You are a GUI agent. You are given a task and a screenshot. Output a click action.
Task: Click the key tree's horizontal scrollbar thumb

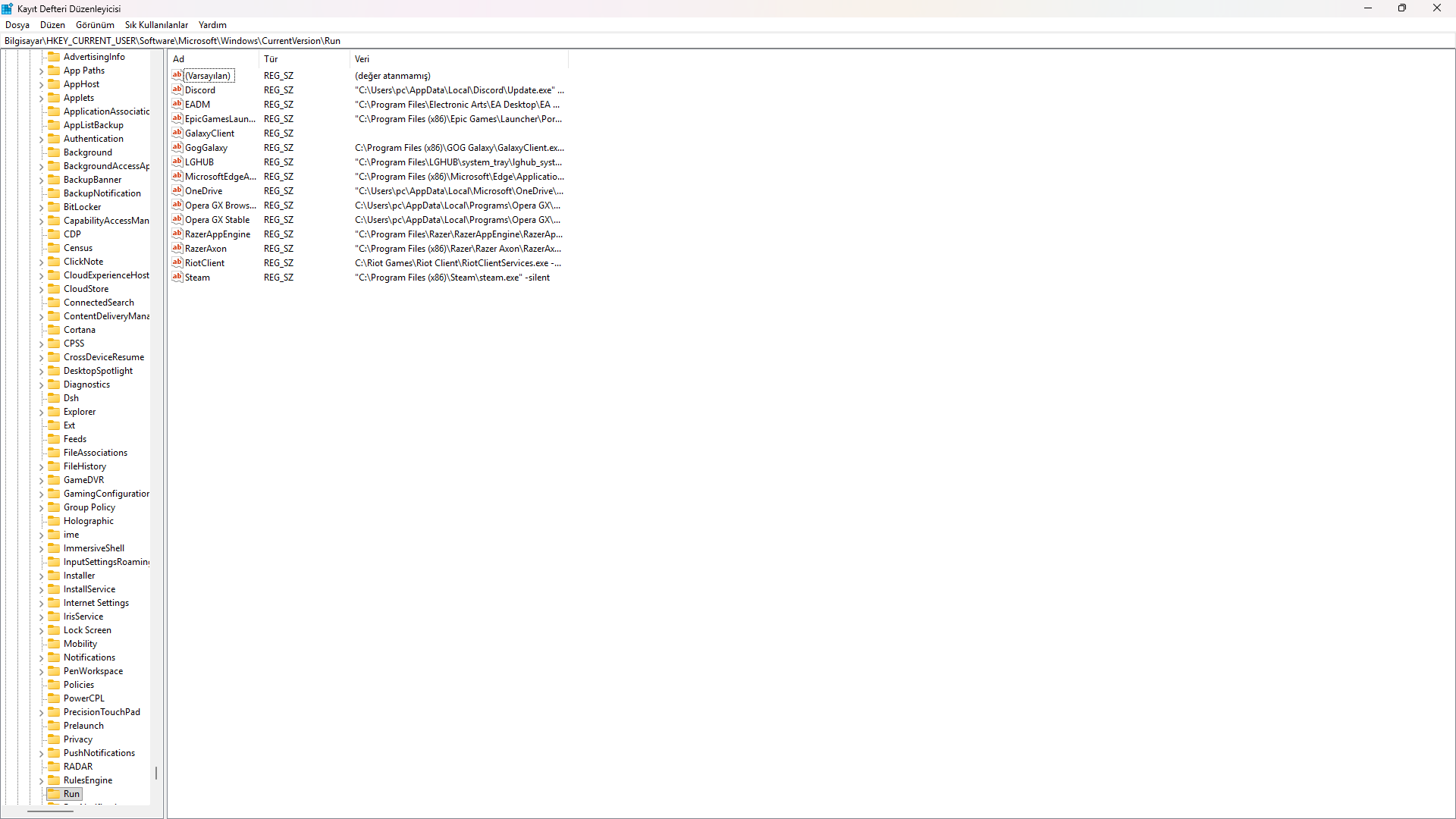point(50,811)
